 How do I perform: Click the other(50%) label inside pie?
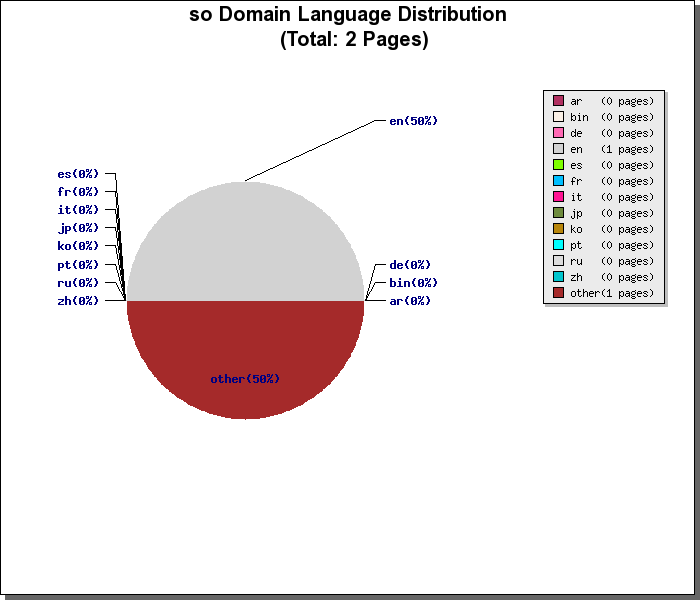pos(245,379)
